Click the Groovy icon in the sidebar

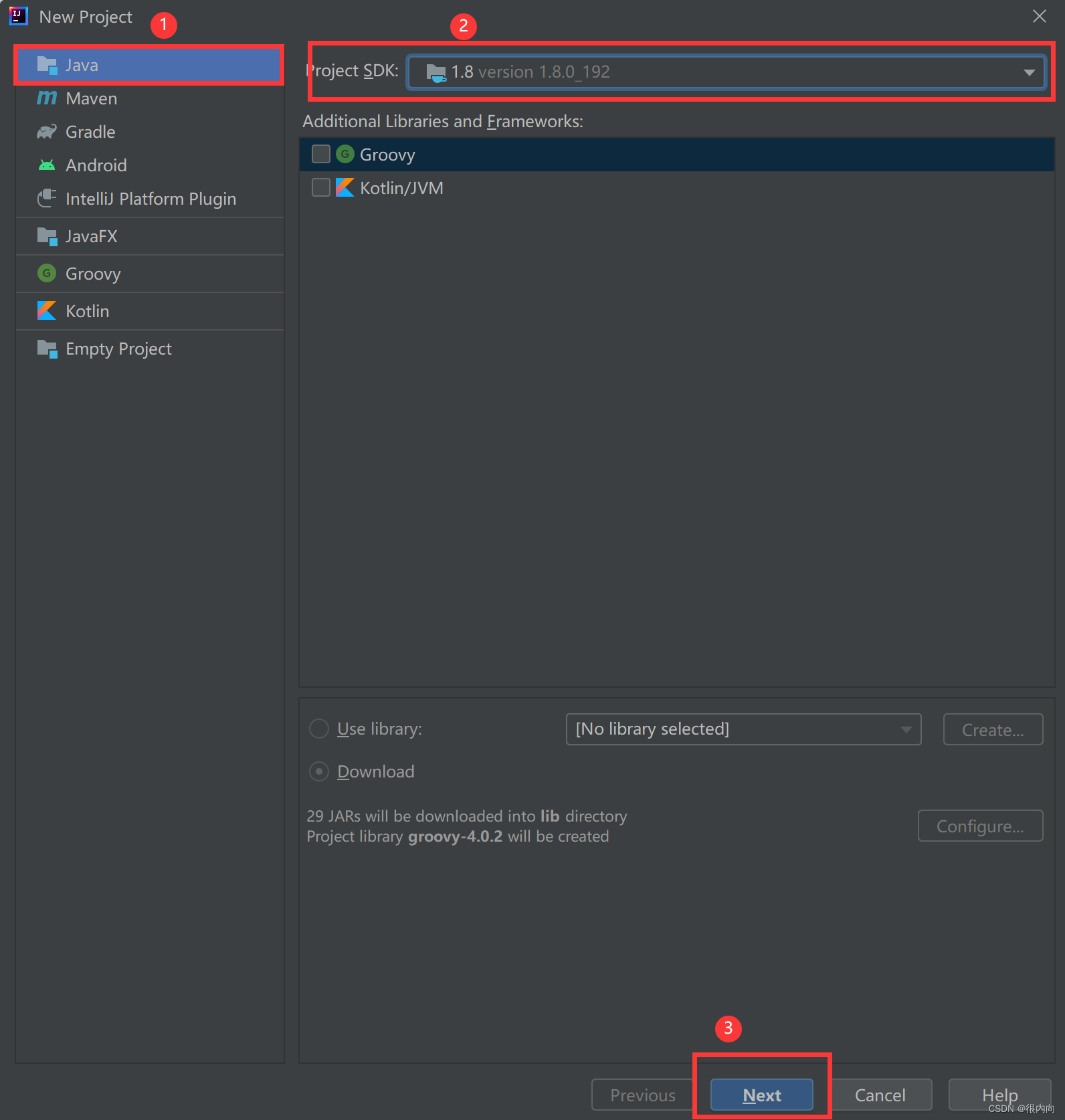tap(47, 273)
